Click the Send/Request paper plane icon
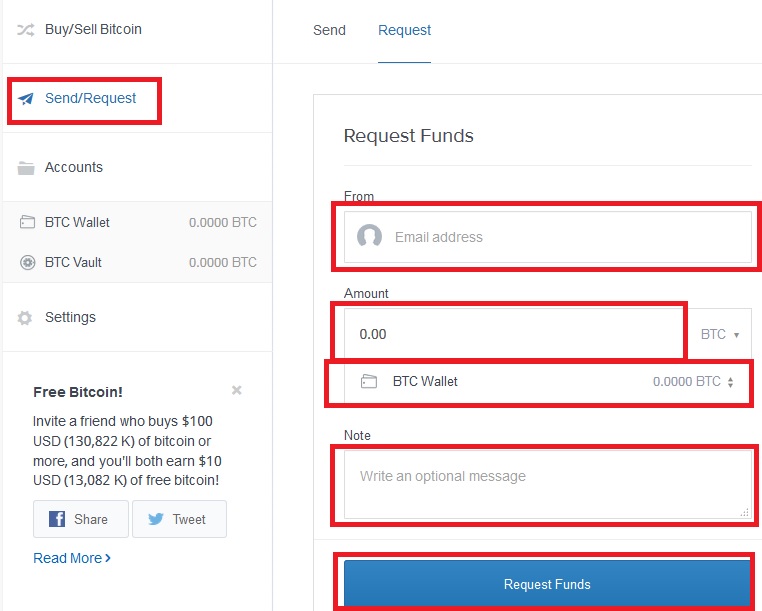This screenshot has width=762, height=611. click(26, 99)
